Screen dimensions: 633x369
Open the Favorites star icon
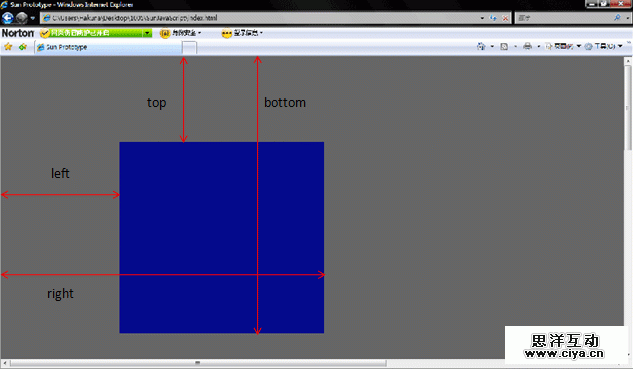click(8, 47)
